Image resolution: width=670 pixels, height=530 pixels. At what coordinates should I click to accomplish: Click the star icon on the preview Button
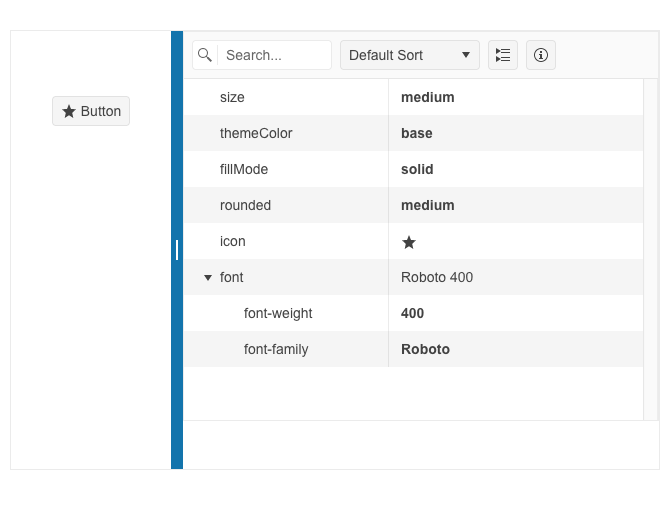(x=69, y=111)
